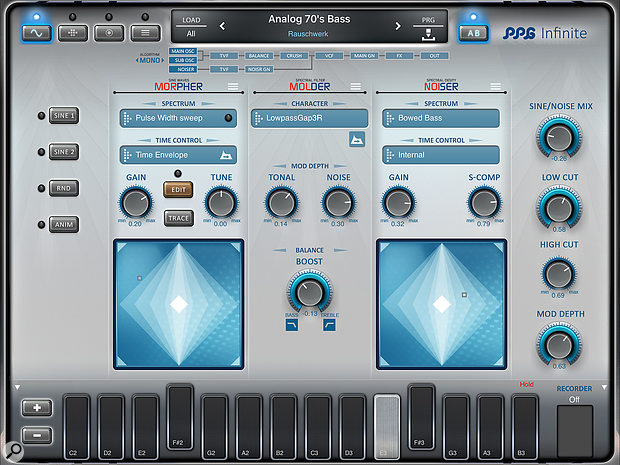Select SUB OSC in signal flow

tap(183, 60)
